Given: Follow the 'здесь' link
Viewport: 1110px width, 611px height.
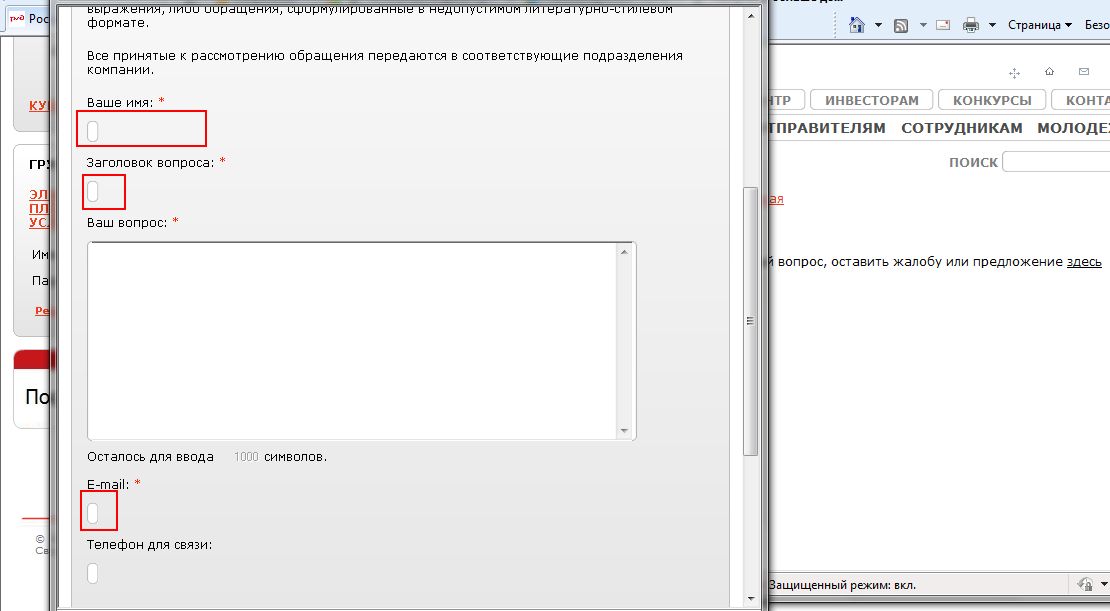Looking at the screenshot, I should tap(1084, 262).
